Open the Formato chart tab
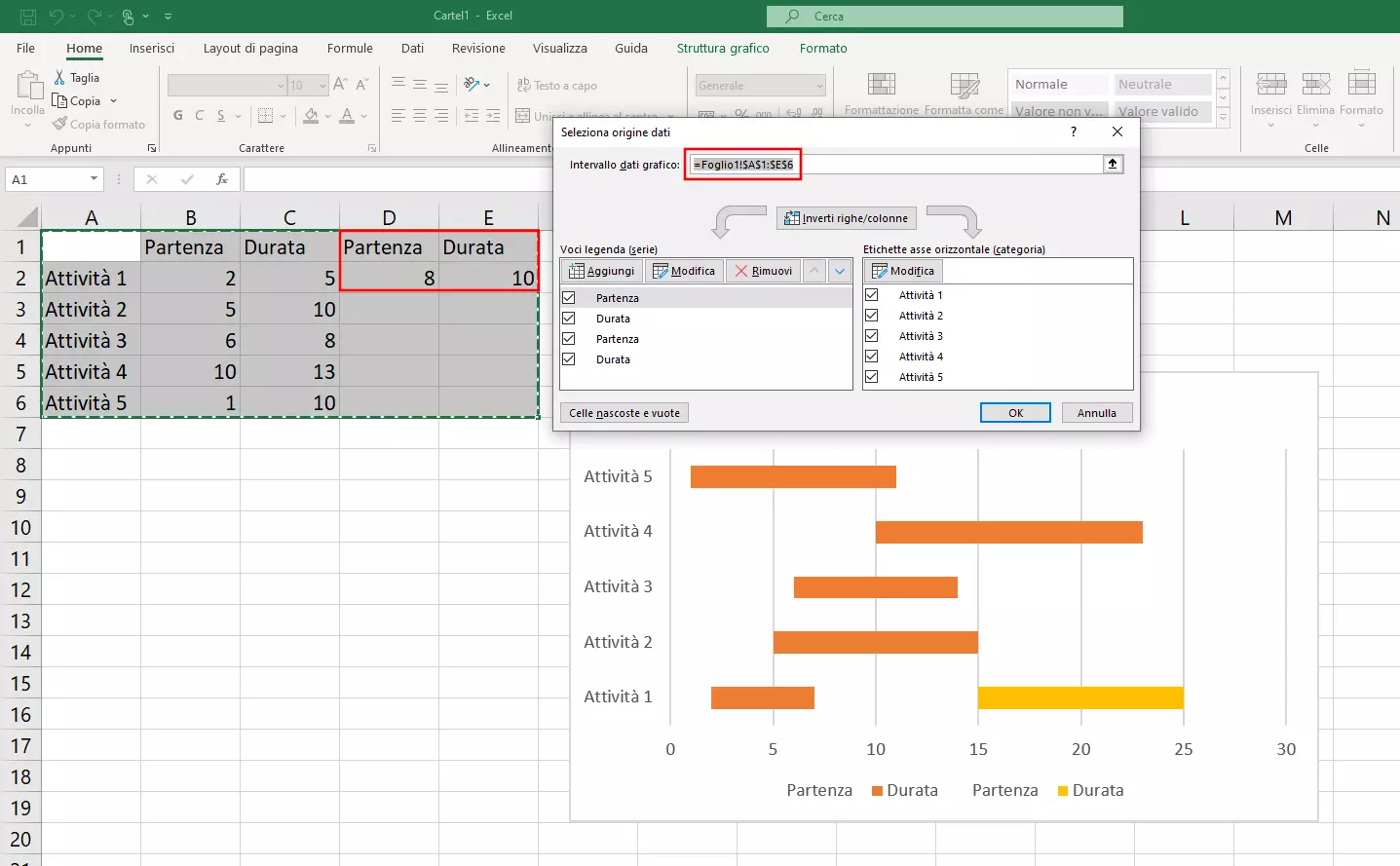The height and width of the screenshot is (866, 1400). coord(823,48)
